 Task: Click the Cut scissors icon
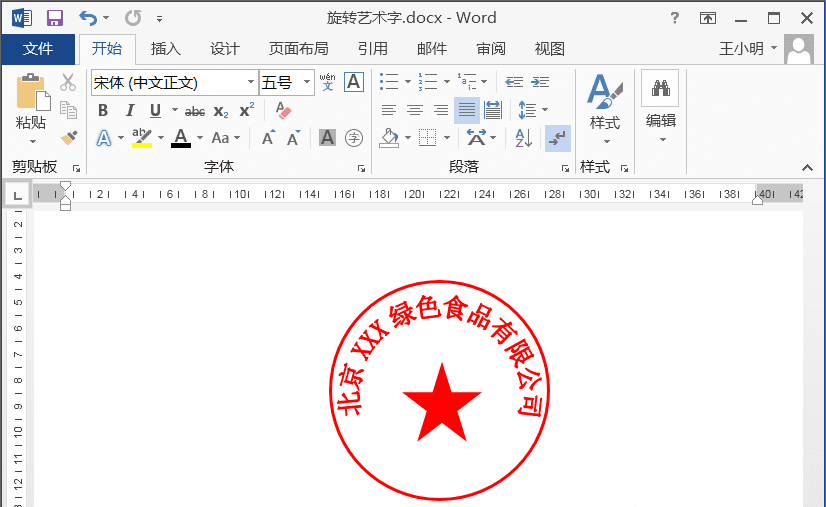[x=68, y=82]
